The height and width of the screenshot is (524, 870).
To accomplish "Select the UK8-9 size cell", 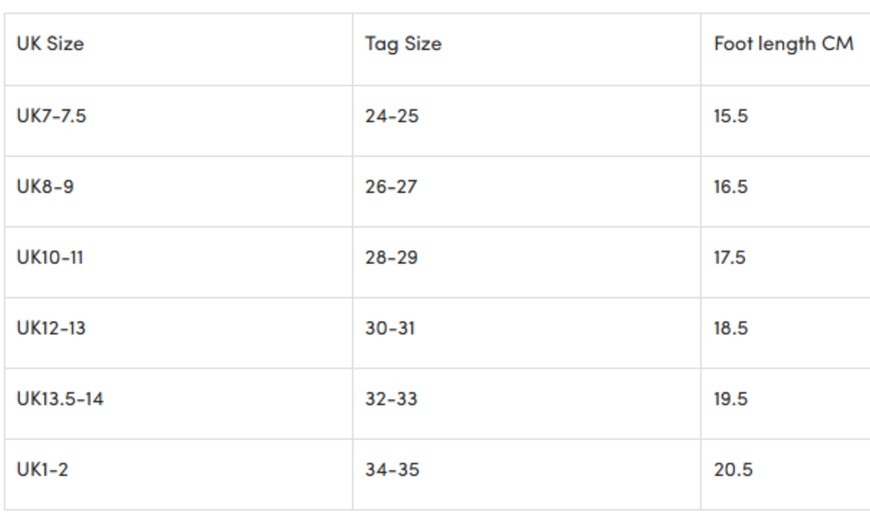I will tap(45, 187).
